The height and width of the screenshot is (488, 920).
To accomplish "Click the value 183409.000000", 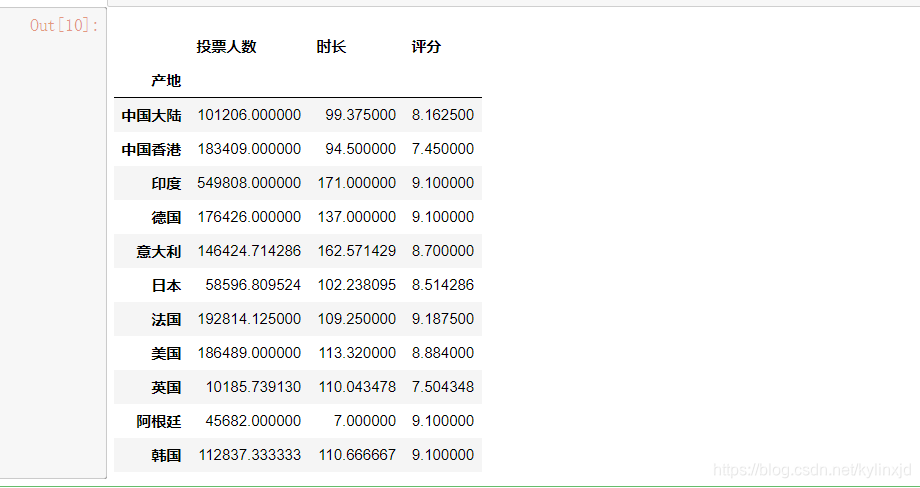I will click(249, 149).
